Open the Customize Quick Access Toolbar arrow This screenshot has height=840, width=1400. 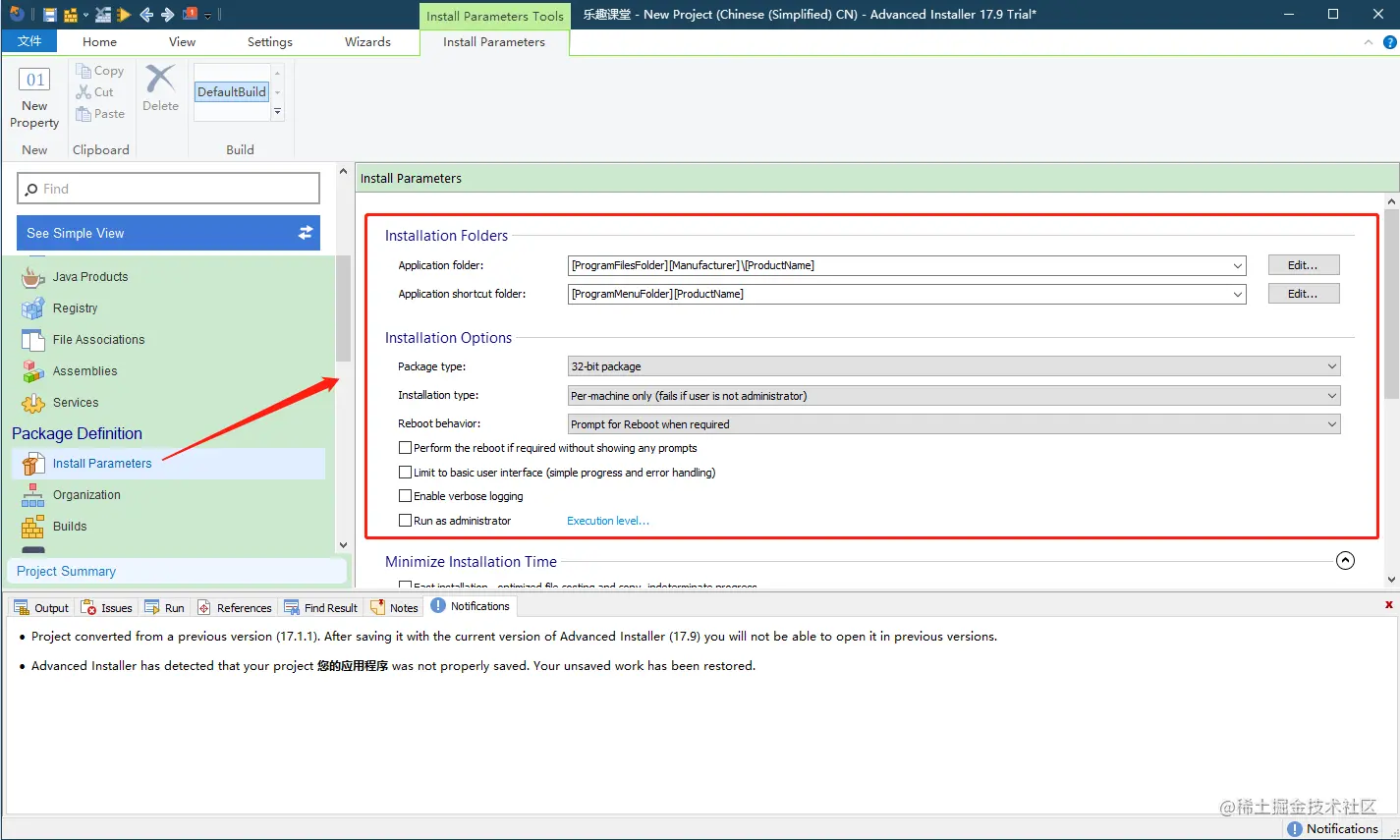point(208,16)
